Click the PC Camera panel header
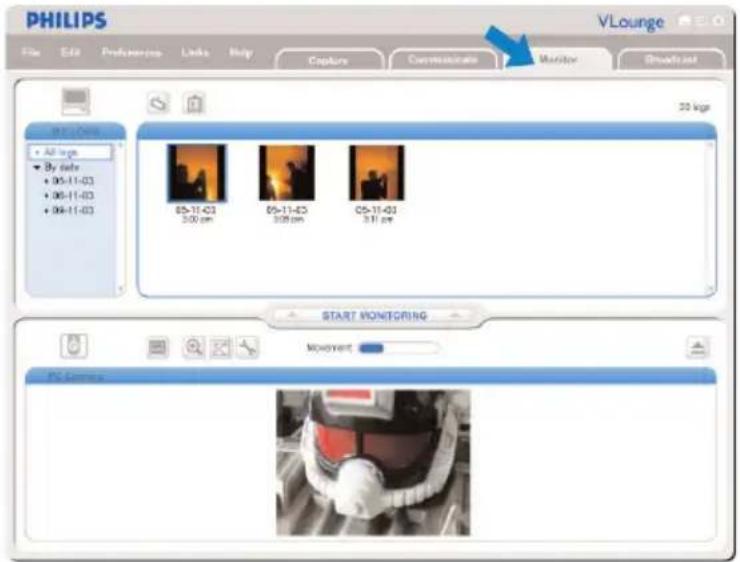 [x=370, y=376]
